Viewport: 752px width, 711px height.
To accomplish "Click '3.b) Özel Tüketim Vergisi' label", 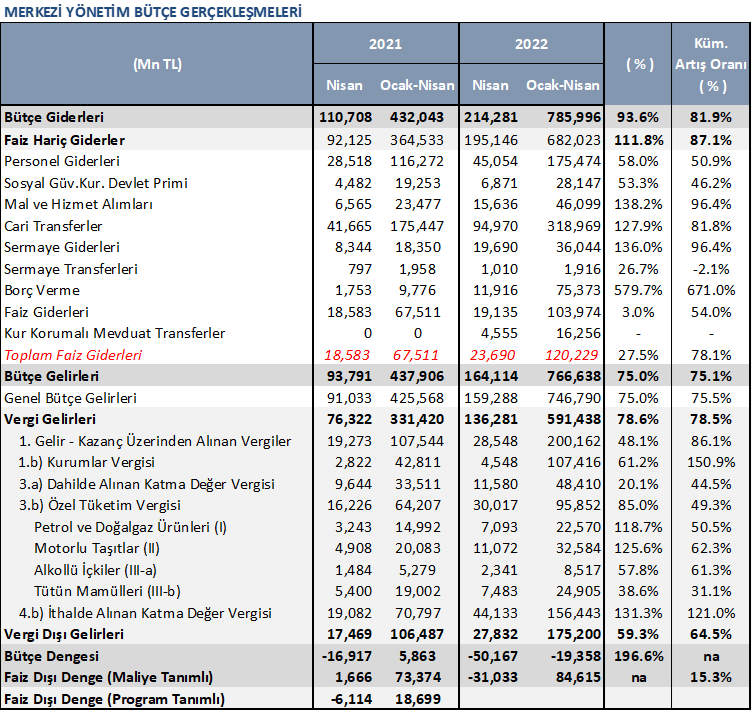I will coord(100,505).
